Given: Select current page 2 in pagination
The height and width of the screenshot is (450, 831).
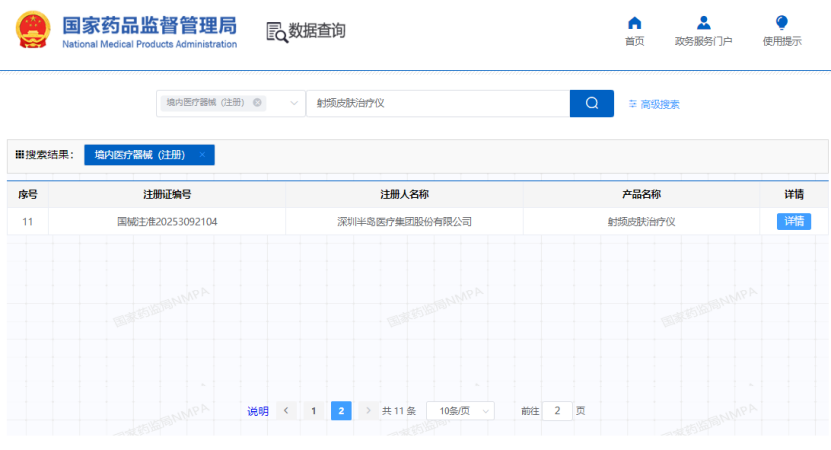Looking at the screenshot, I should [x=341, y=411].
